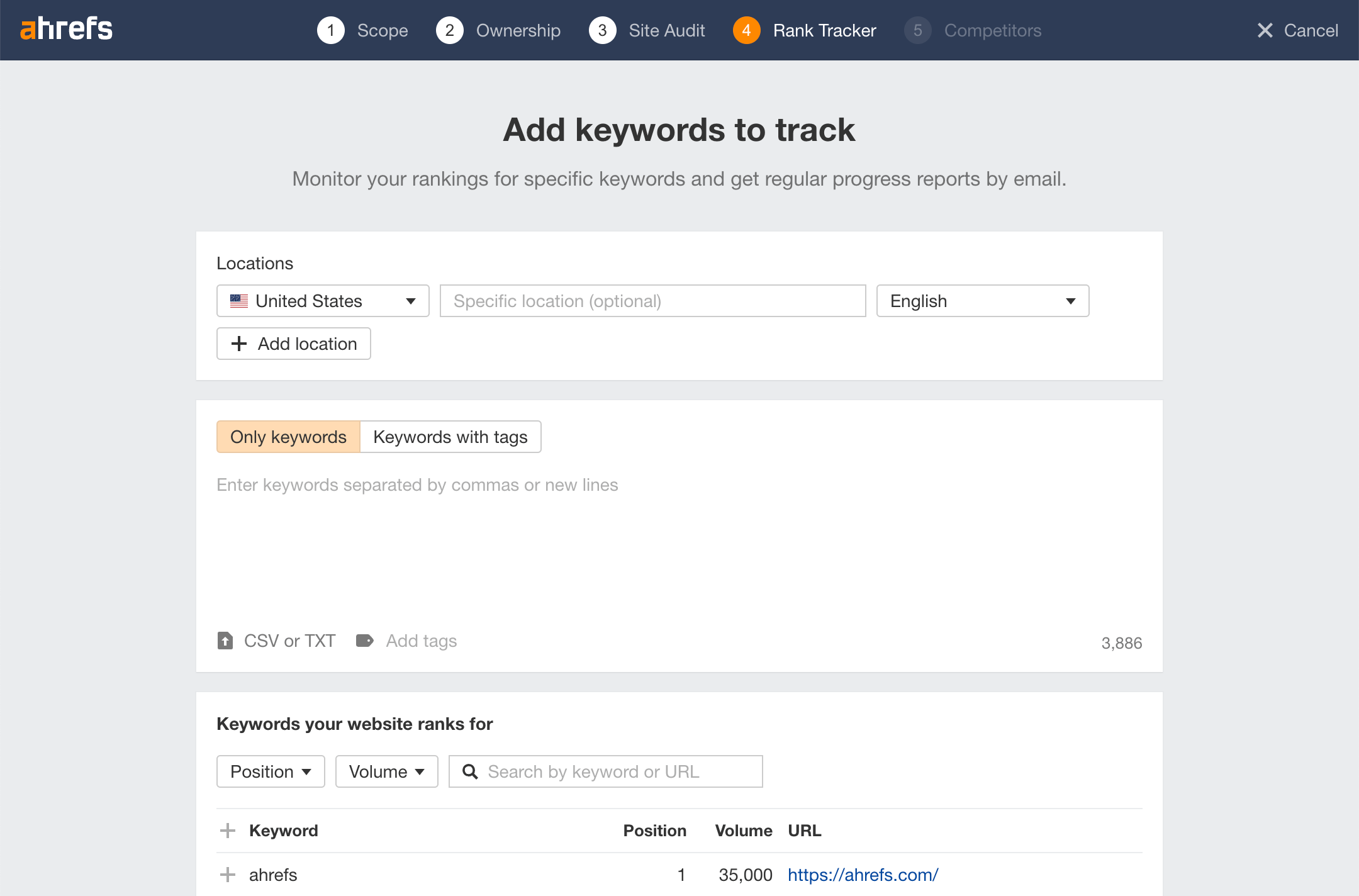Viewport: 1359px width, 896px height.
Task: Select the Only keywords toggle
Action: [288, 436]
